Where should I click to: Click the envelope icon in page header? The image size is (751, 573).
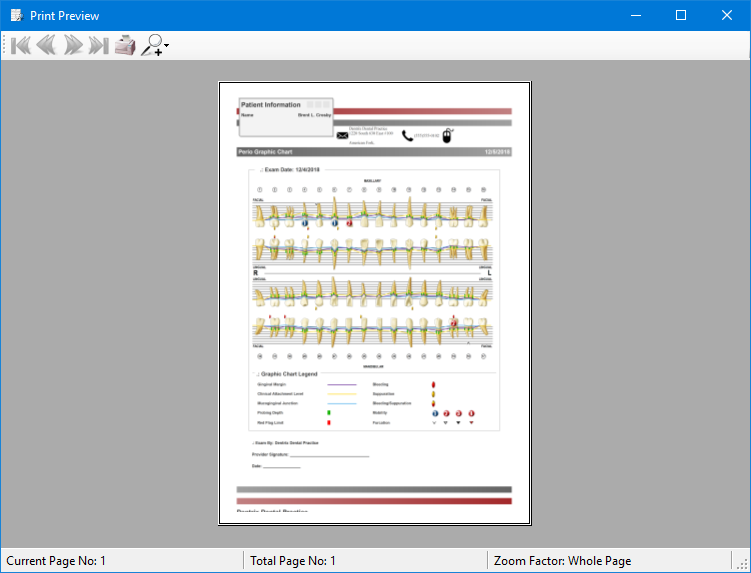(342, 135)
